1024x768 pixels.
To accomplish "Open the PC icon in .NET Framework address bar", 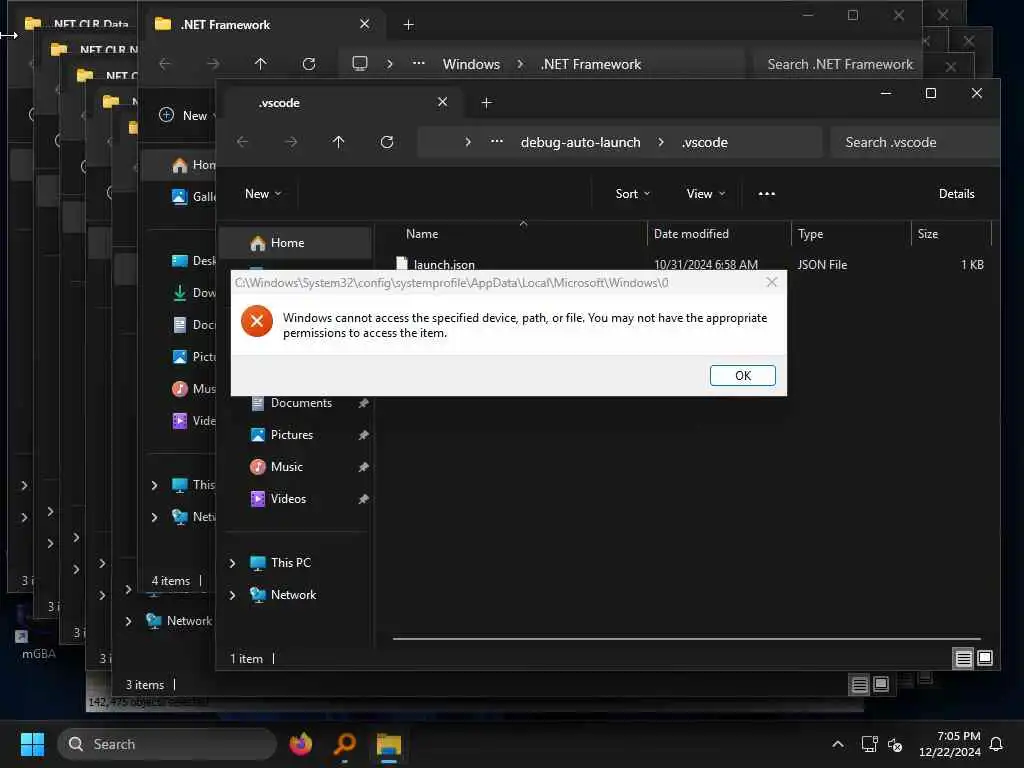I will [x=359, y=64].
